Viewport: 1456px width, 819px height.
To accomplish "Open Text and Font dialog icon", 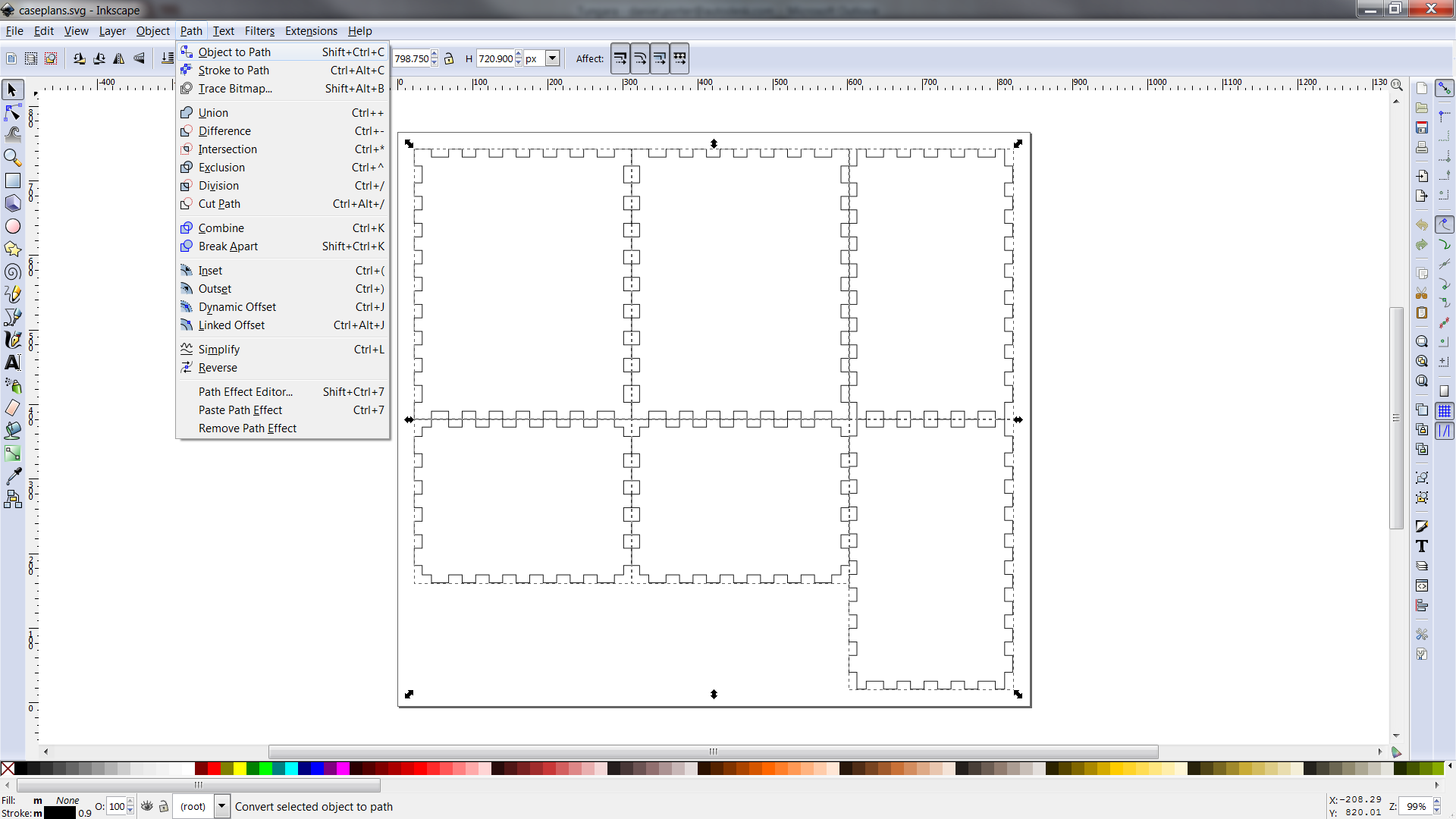I will click(1422, 546).
